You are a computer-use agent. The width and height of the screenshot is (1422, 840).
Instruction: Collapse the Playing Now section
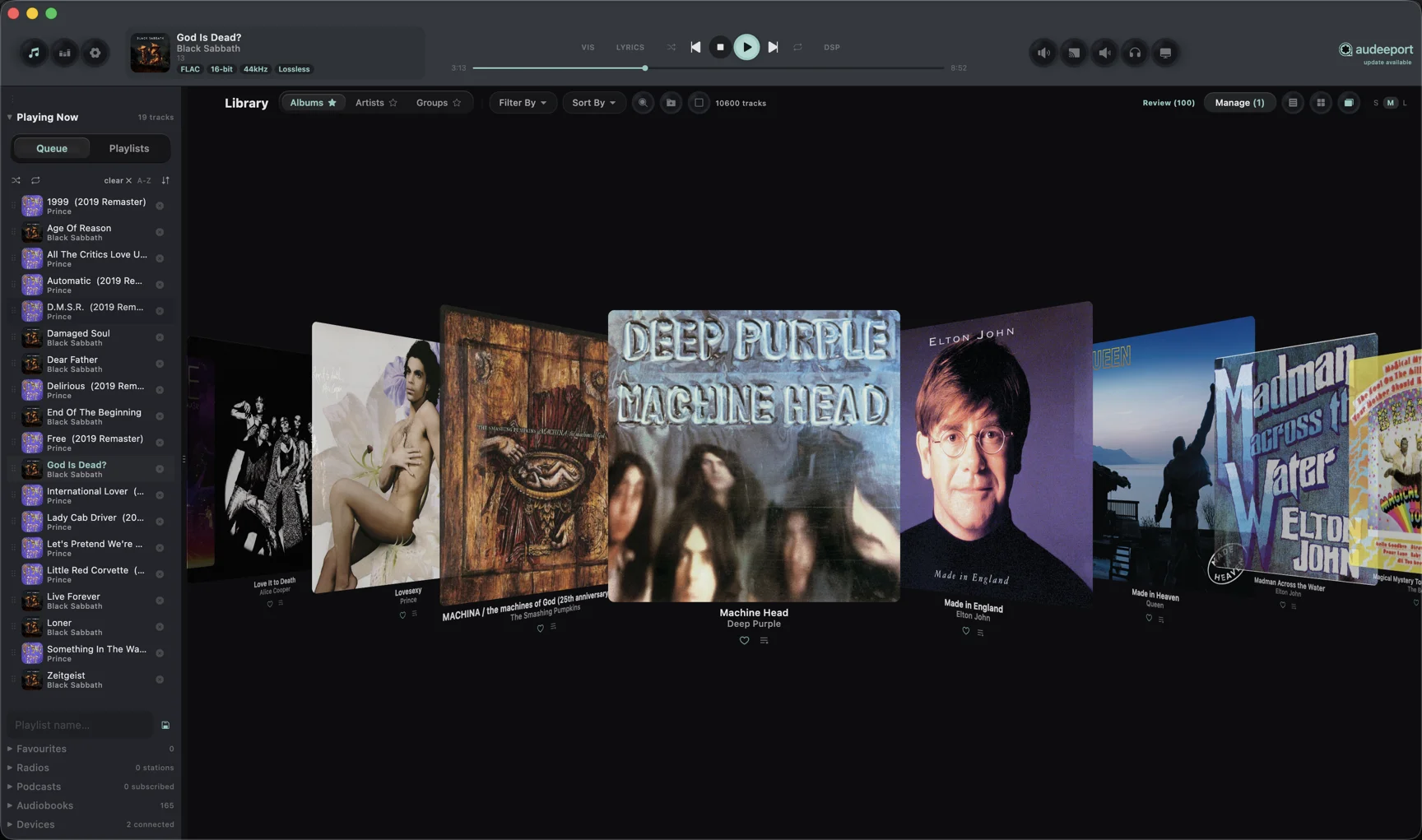click(x=9, y=117)
